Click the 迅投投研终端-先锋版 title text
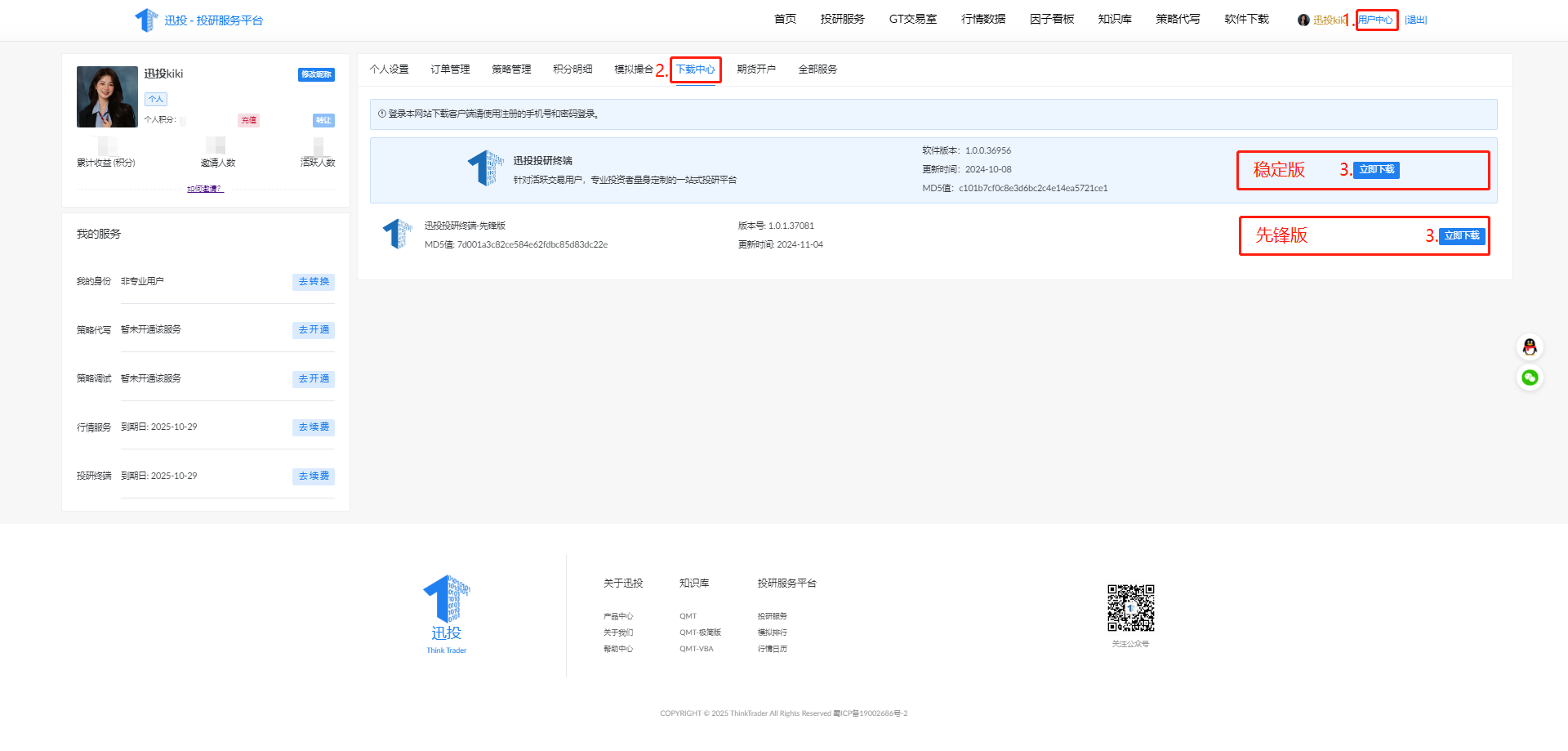 pos(465,226)
